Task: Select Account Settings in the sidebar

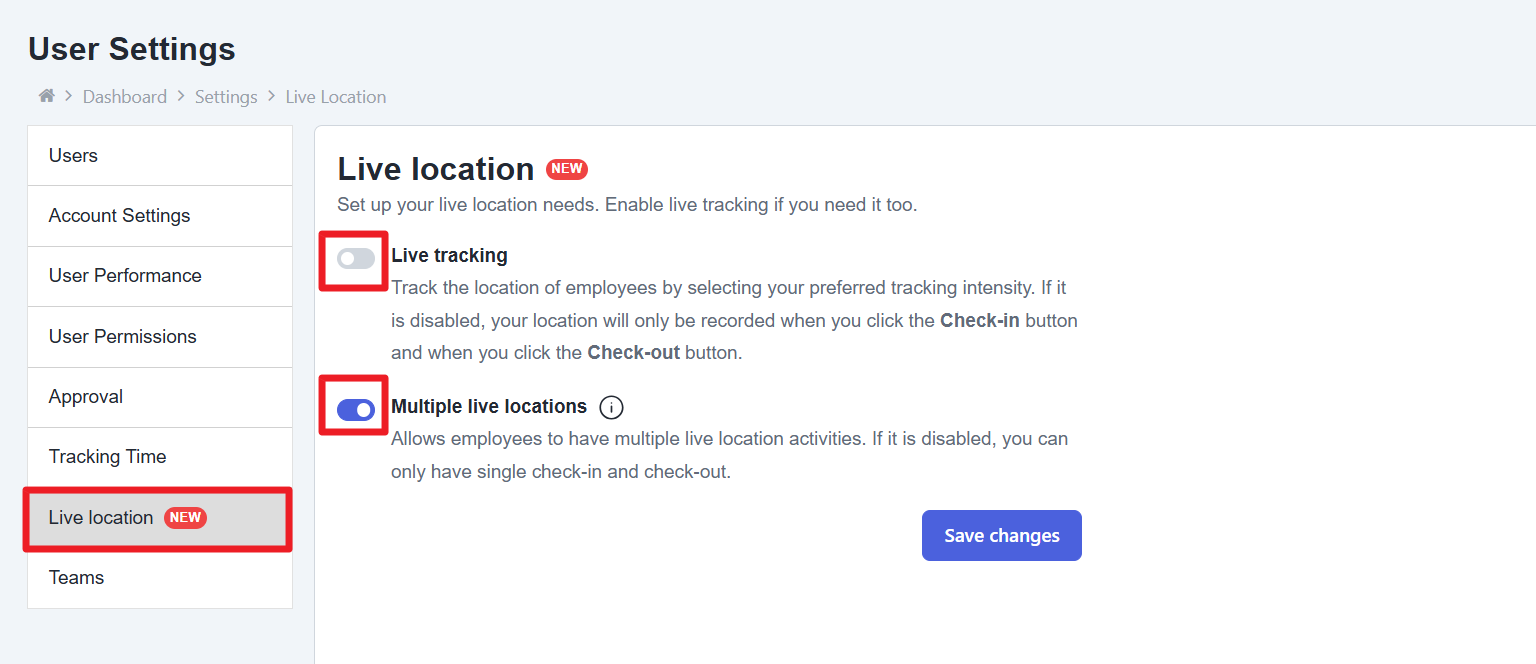Action: click(119, 216)
